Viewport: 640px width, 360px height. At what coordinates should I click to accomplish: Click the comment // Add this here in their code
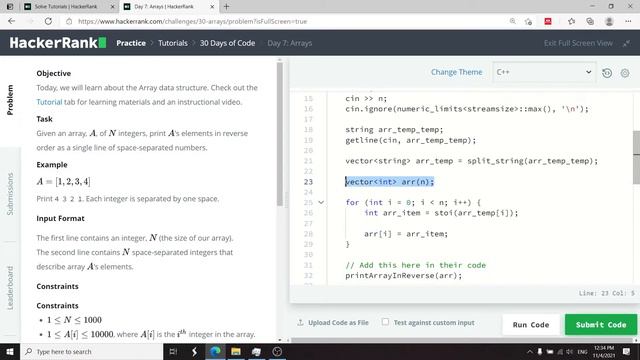click(x=416, y=265)
